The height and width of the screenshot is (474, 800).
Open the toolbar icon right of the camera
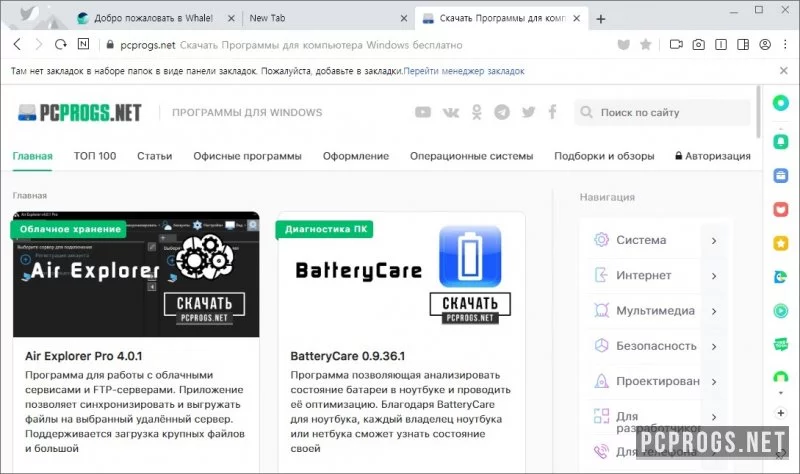[721, 45]
